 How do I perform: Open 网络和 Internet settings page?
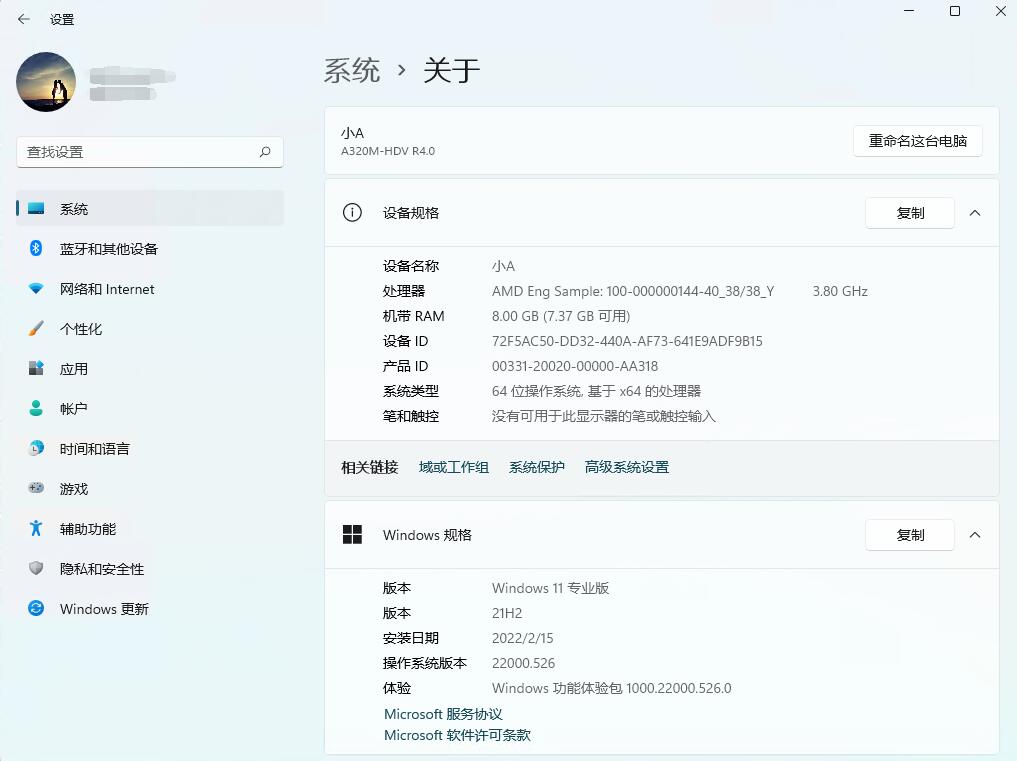tap(150, 289)
